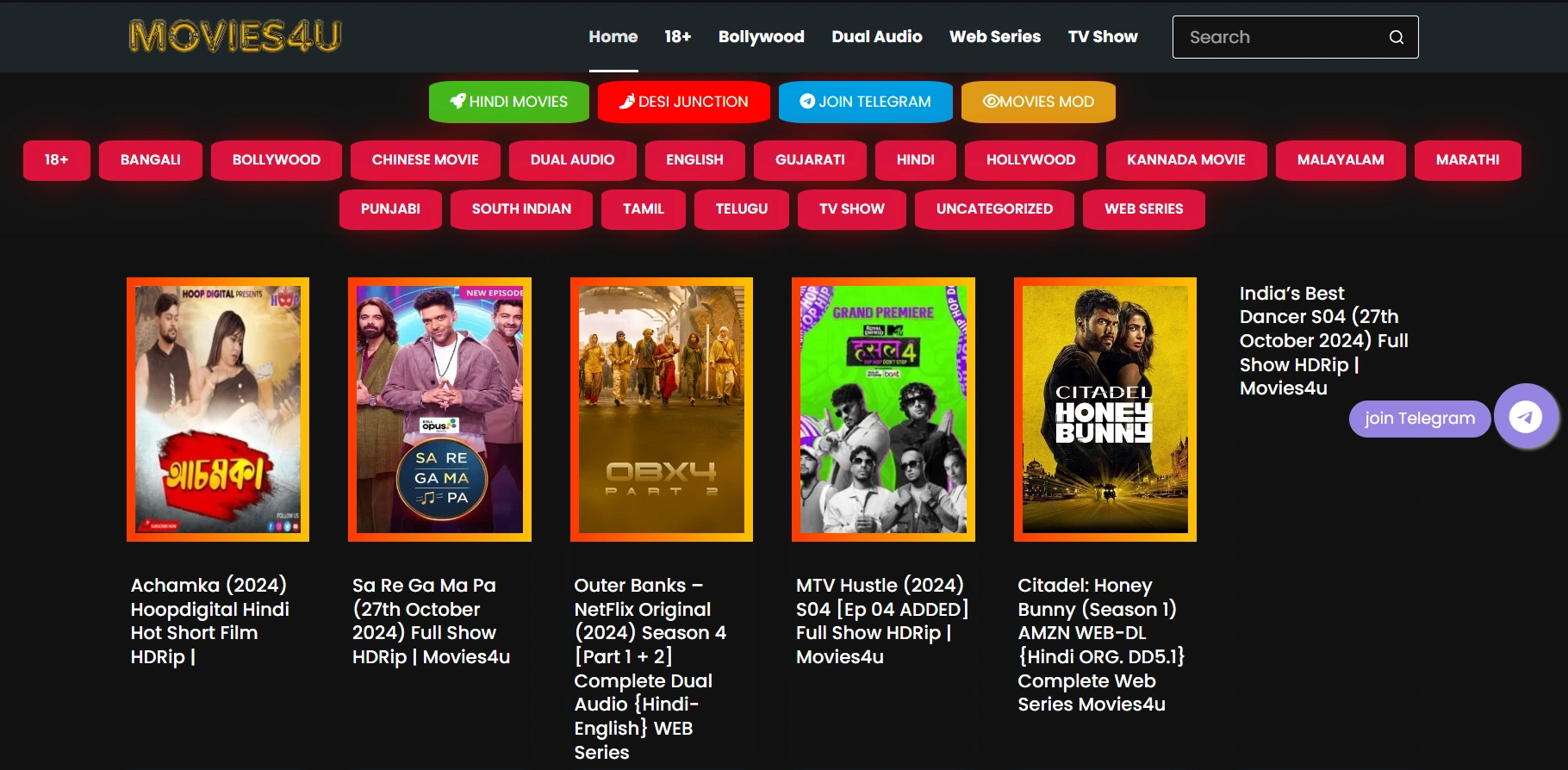Click the search magnifier icon

(1396, 37)
